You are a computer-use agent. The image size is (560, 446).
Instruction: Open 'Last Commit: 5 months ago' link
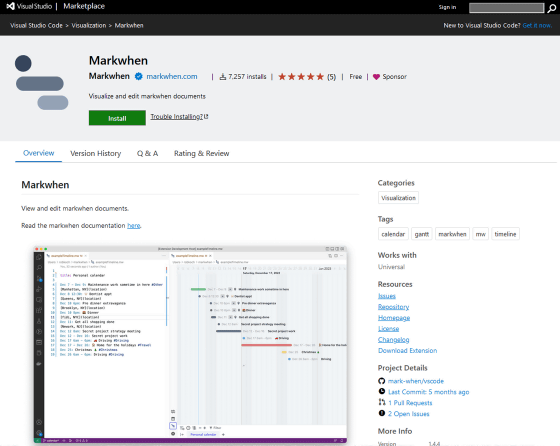[429, 392]
